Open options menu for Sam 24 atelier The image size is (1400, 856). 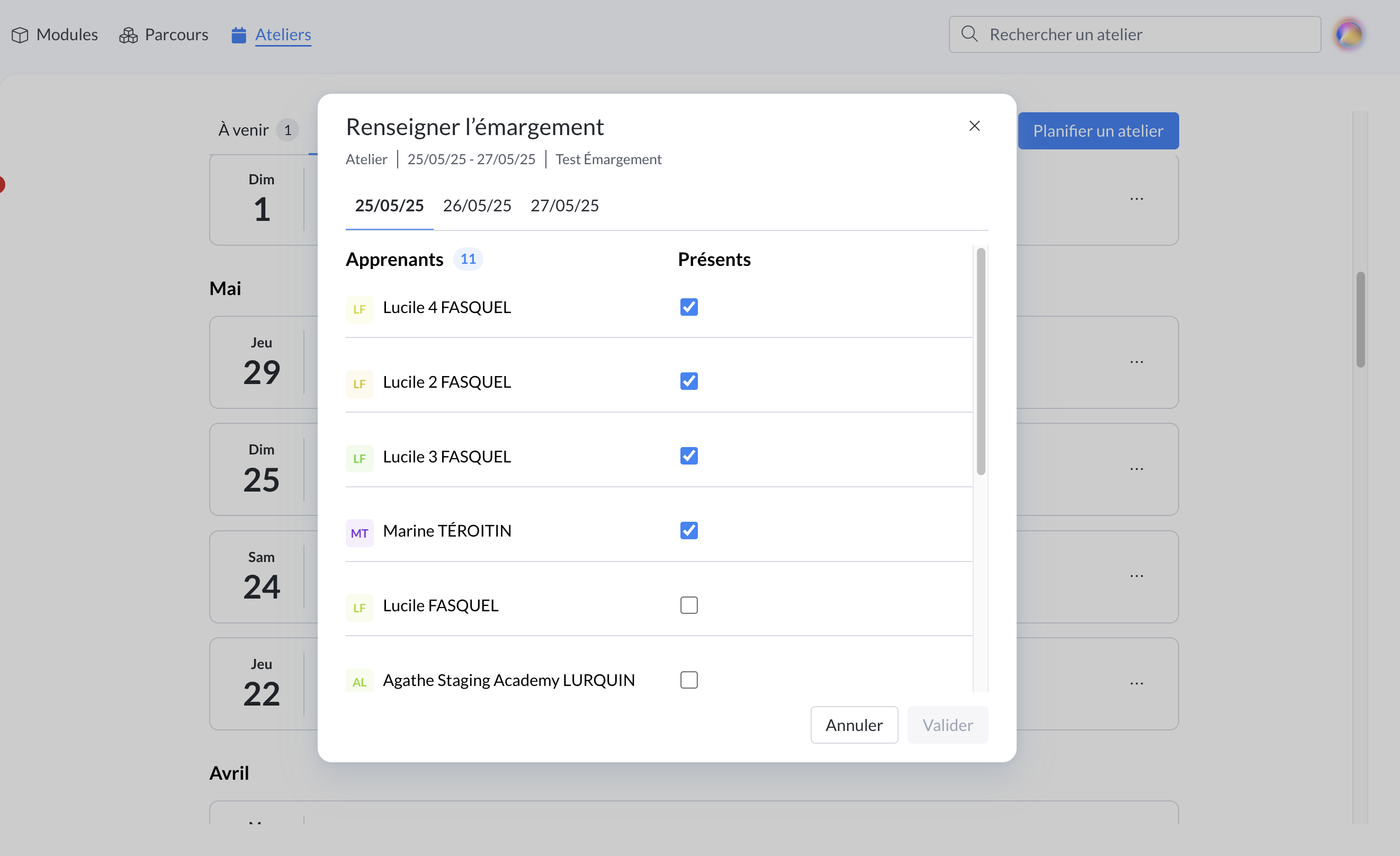1136,576
